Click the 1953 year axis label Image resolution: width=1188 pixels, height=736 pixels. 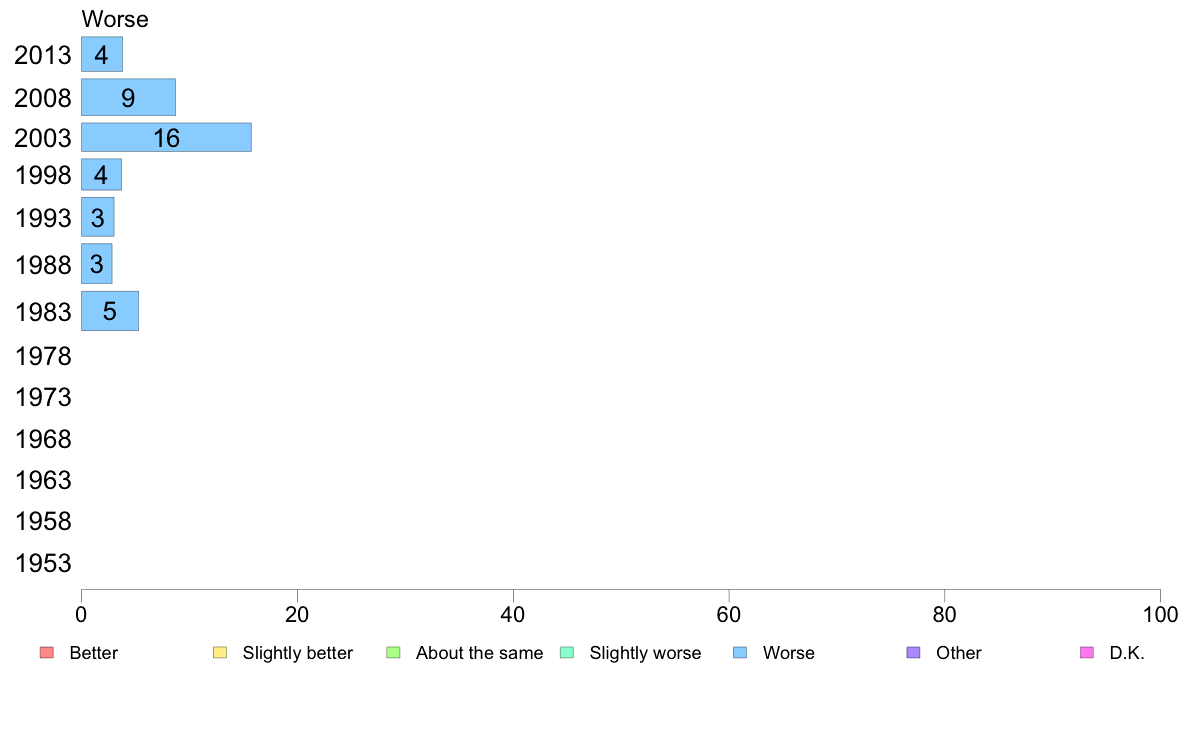tap(43, 563)
